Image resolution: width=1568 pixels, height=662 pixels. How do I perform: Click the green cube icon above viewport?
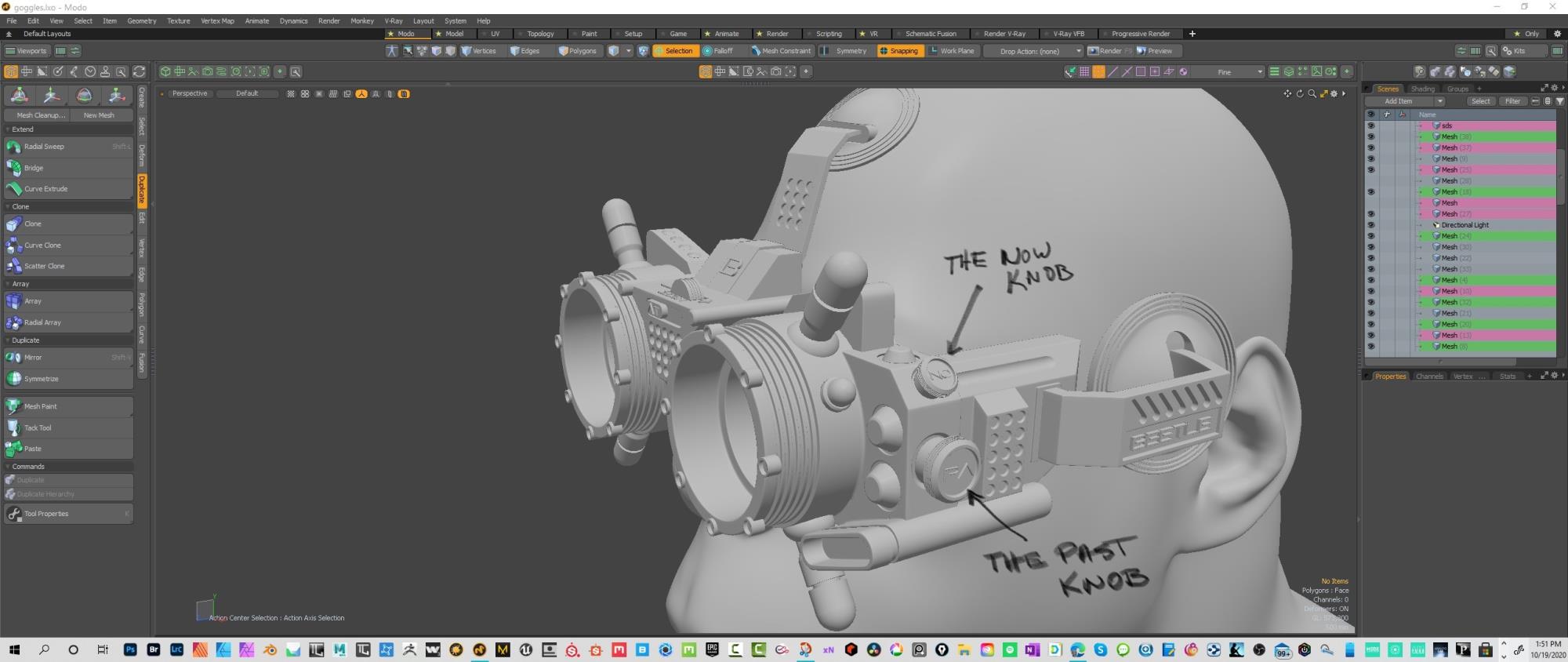tap(165, 71)
